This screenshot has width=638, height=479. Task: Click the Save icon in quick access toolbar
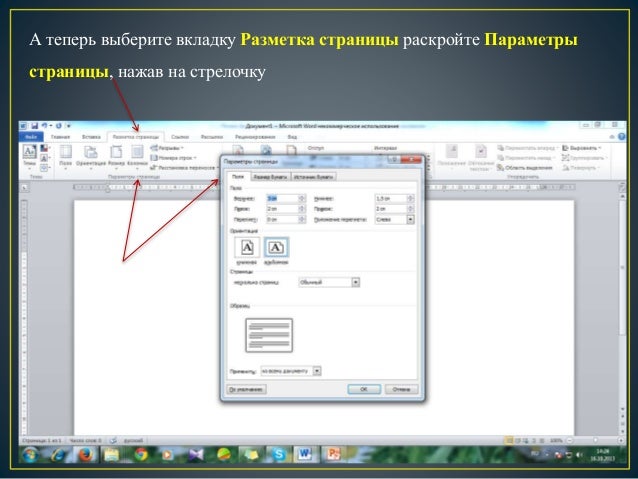[35, 126]
